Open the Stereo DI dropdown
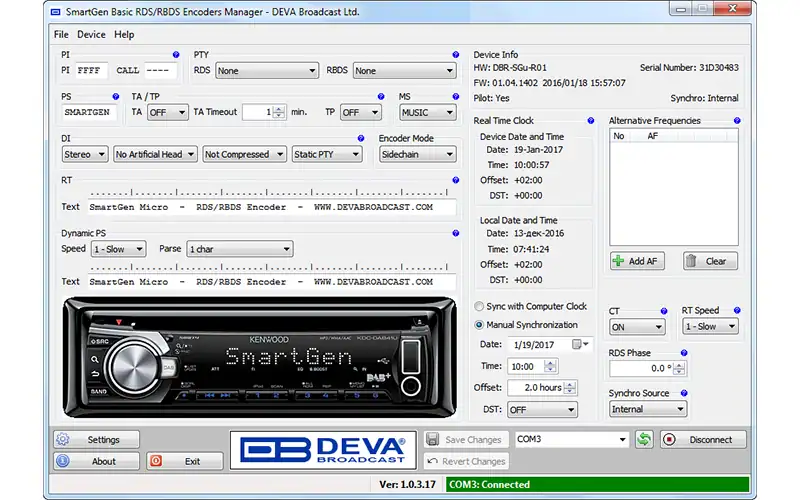The width and height of the screenshot is (800, 500). 85,154
